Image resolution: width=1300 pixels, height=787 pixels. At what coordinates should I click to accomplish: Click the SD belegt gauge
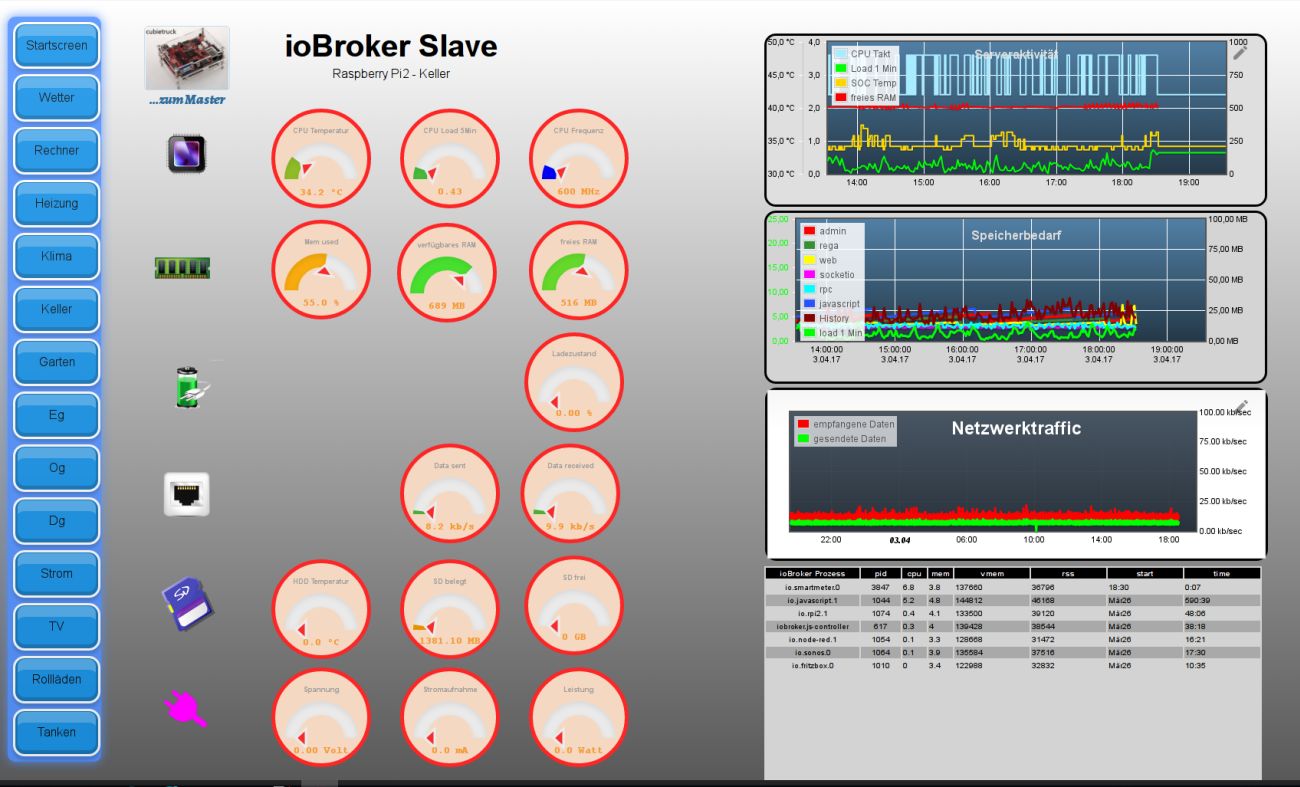click(x=450, y=609)
